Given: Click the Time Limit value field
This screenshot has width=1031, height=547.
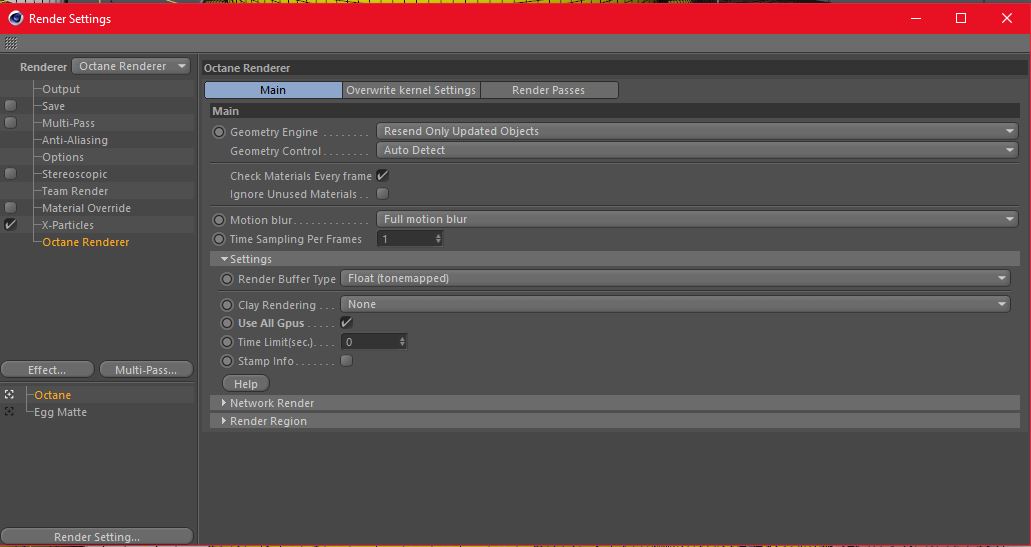Looking at the screenshot, I should (369, 342).
